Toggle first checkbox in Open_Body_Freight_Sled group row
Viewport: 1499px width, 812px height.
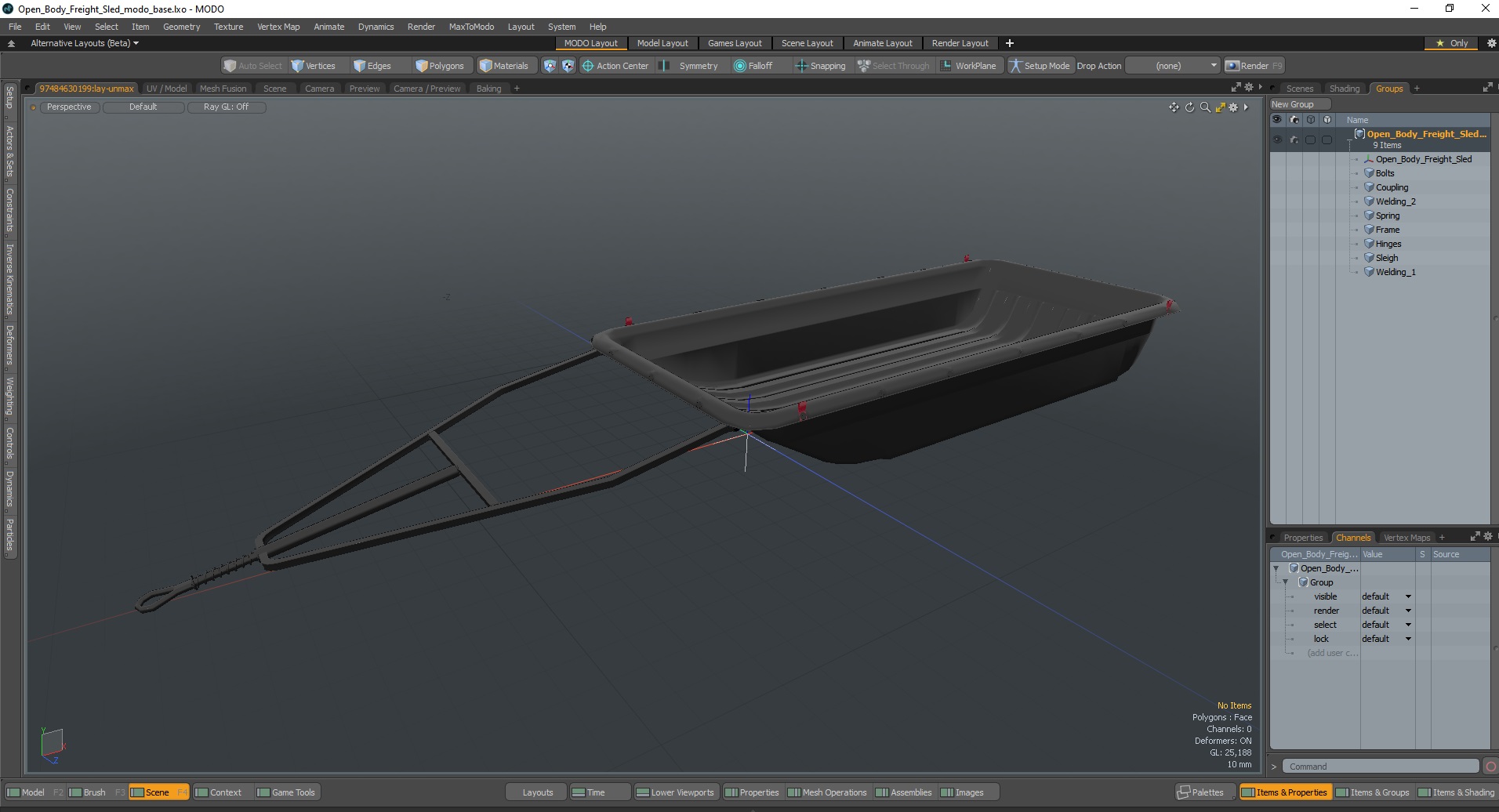coord(1310,140)
